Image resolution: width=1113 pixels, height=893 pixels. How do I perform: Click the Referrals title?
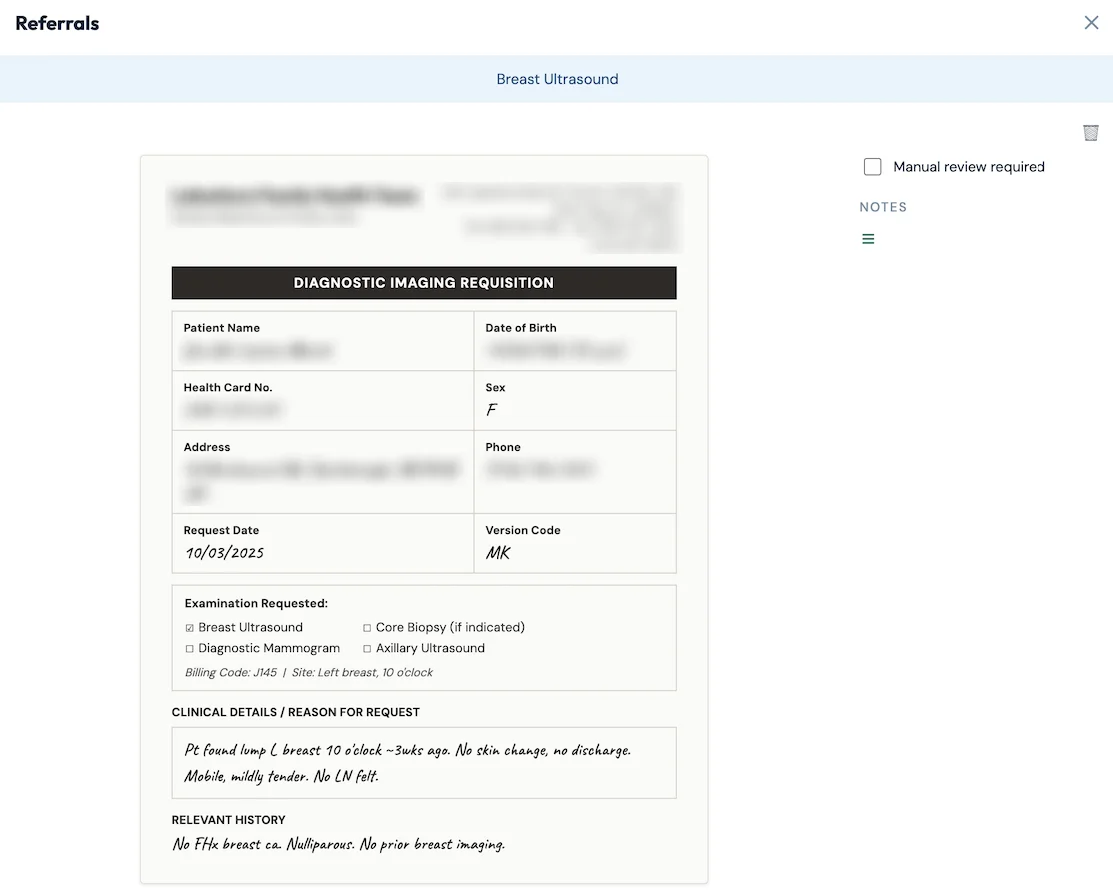click(57, 23)
